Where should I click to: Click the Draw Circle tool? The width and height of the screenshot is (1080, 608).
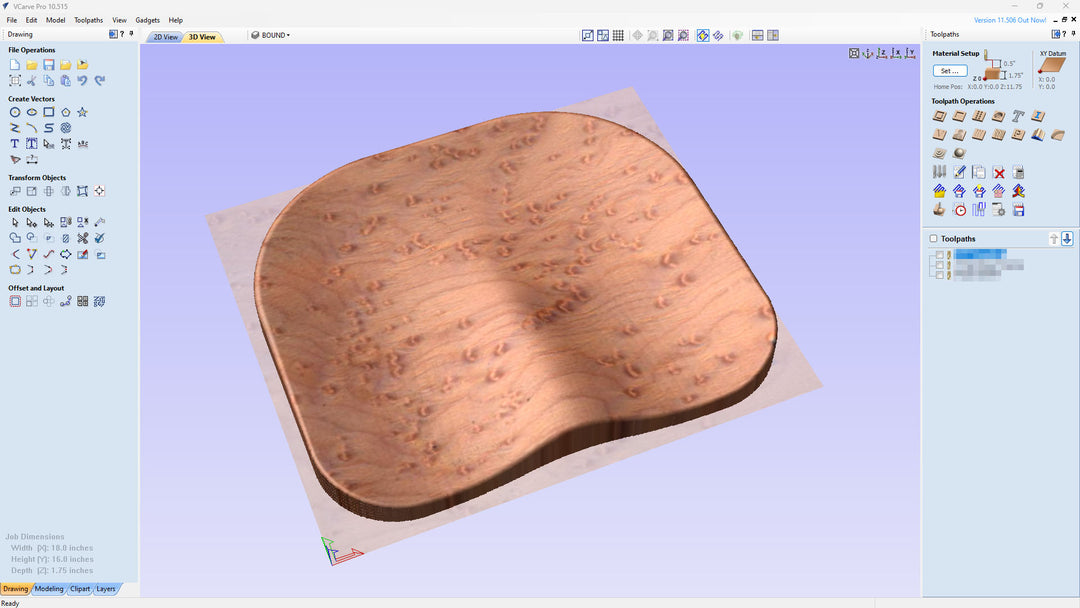(x=15, y=113)
